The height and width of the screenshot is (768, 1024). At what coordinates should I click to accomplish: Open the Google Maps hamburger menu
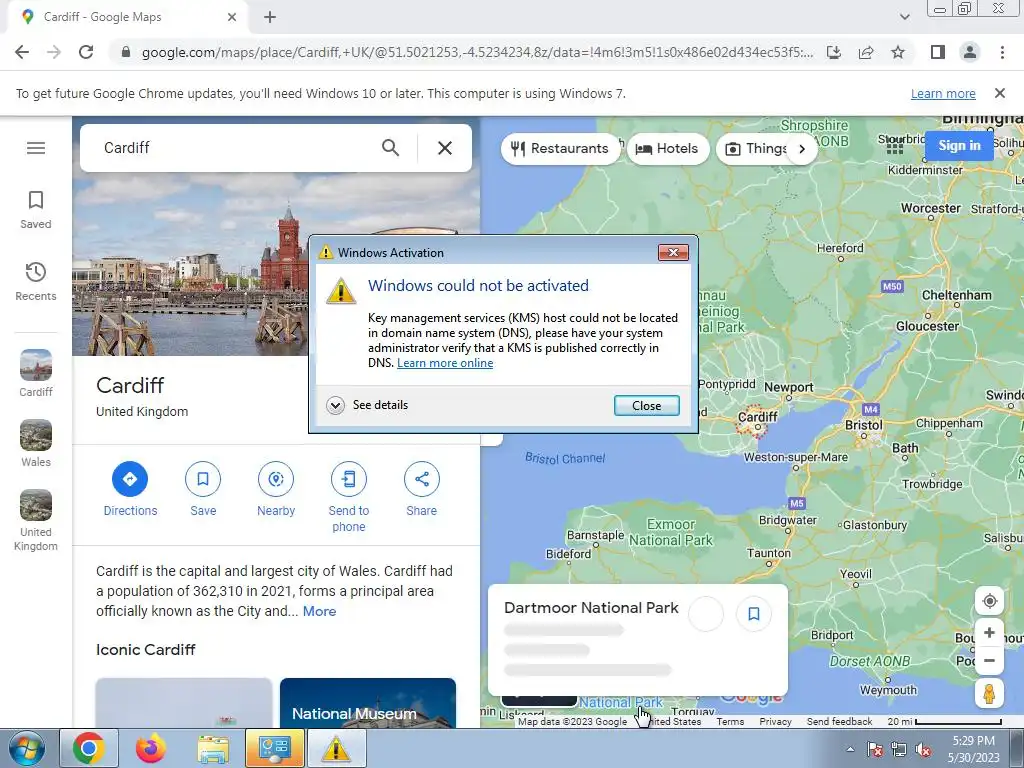tap(36, 148)
